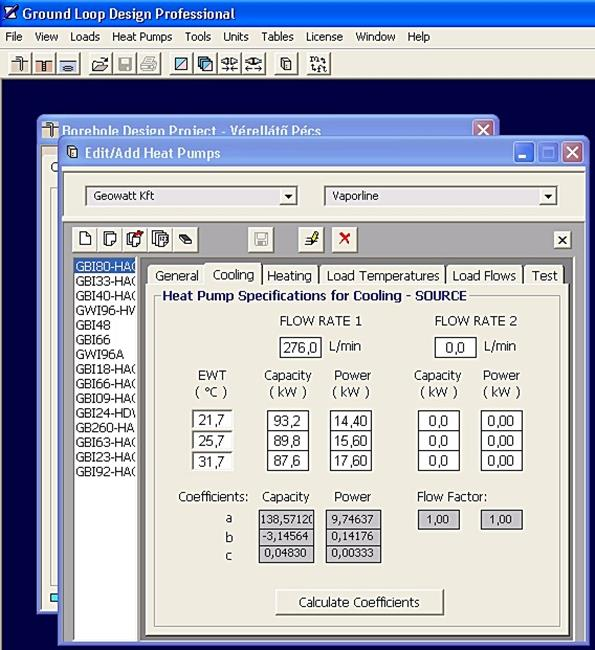The width and height of the screenshot is (595, 650).
Task: Expand the Vaporline series dropdown
Action: (548, 196)
